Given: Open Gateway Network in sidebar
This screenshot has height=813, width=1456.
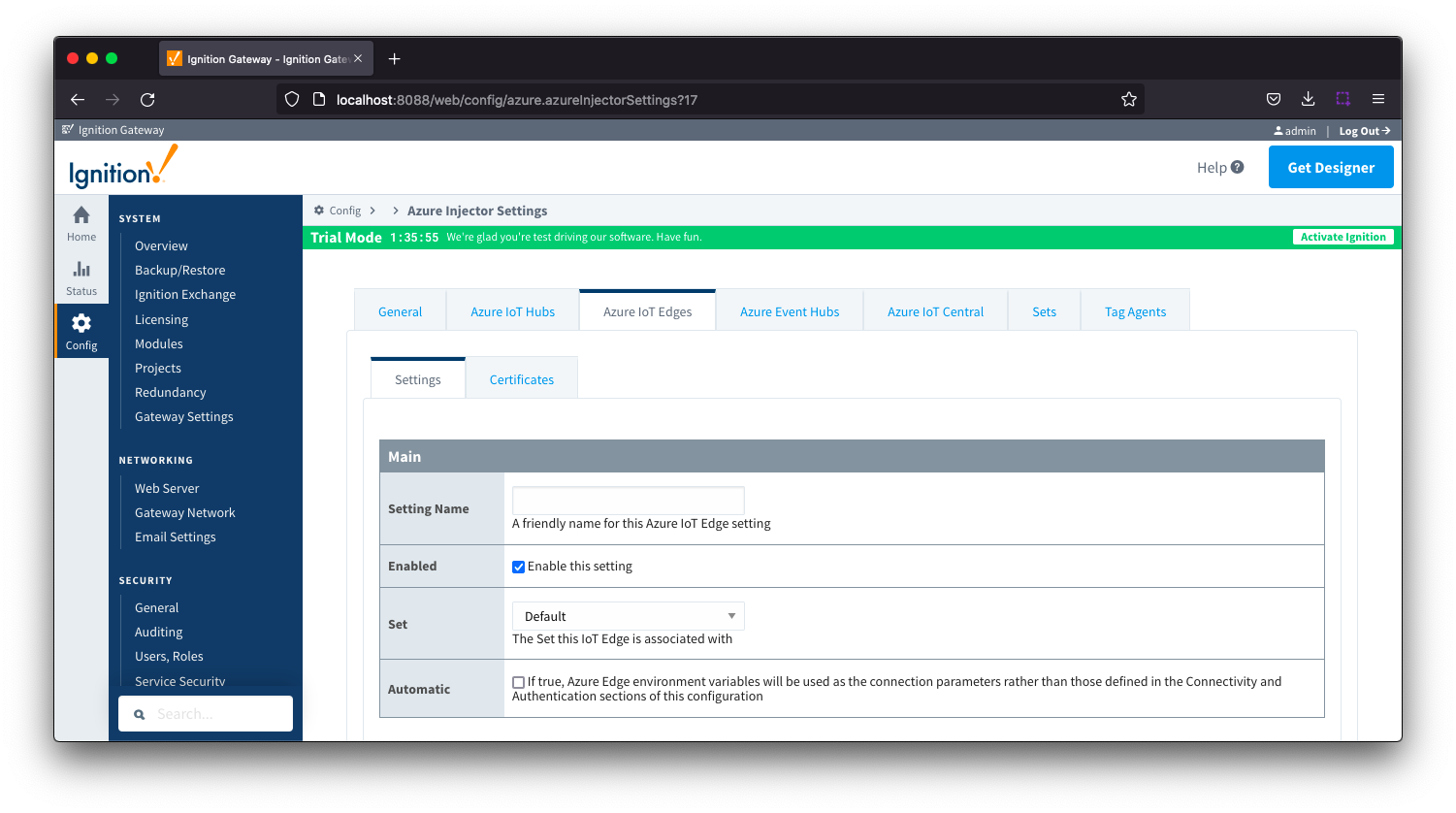Looking at the screenshot, I should coord(184,512).
